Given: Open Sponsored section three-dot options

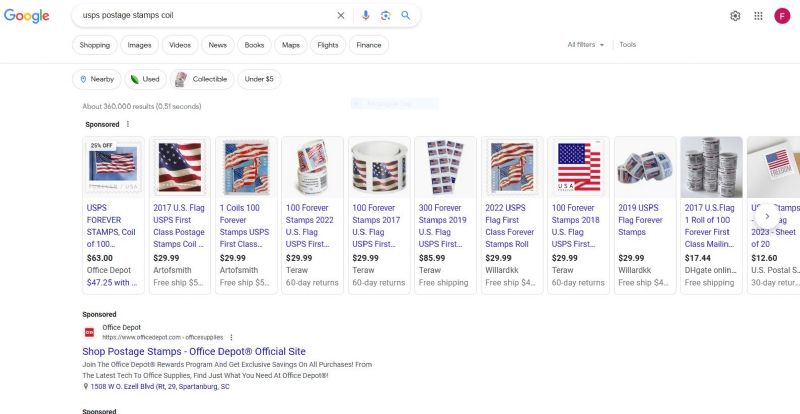Looking at the screenshot, I should [x=128, y=124].
